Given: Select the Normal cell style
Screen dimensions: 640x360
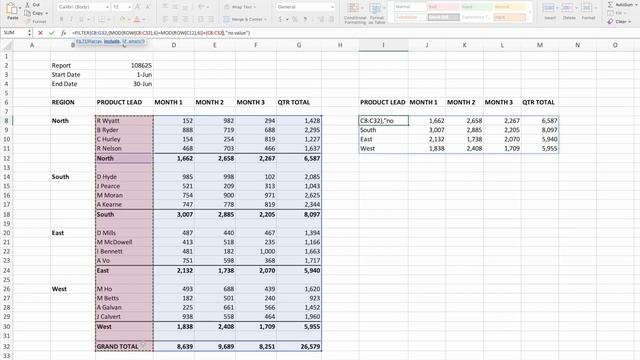Looking at the screenshot, I should point(409,7).
